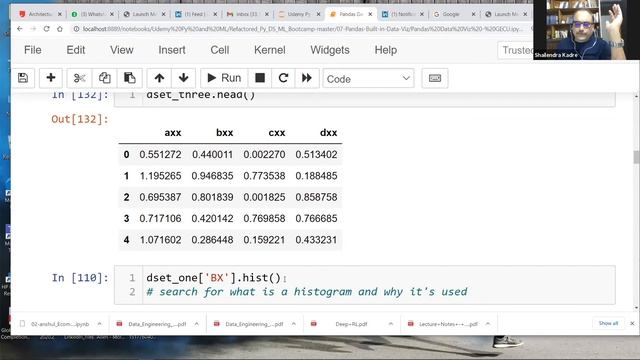Open the cell type Code dropdown
Image resolution: width=640 pixels, height=360 pixels.
coord(368,78)
